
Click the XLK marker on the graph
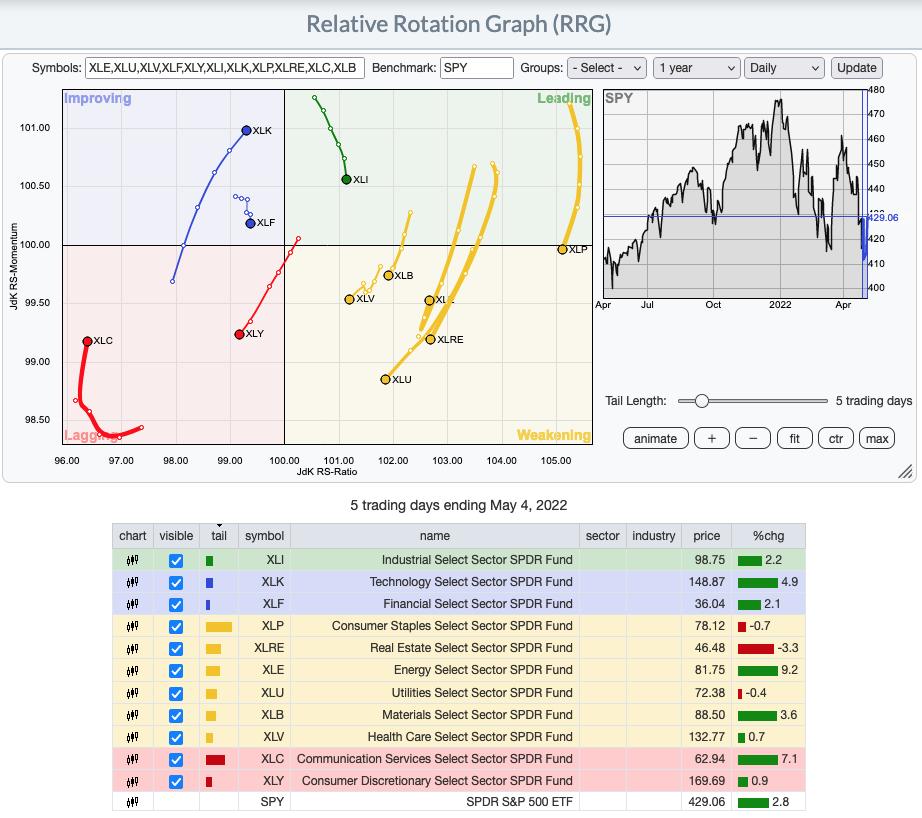(246, 131)
